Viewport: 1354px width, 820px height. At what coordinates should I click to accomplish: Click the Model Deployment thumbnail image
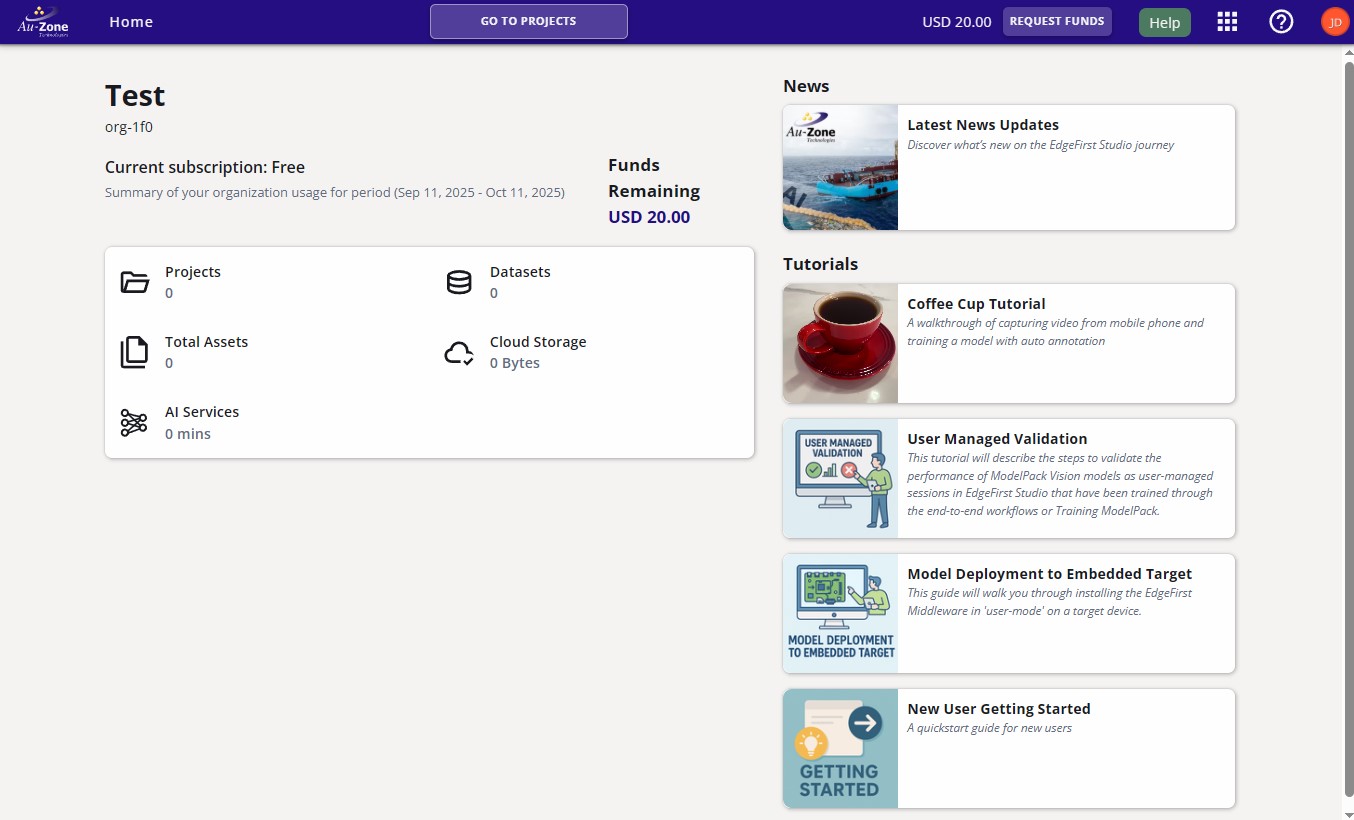[x=840, y=614]
